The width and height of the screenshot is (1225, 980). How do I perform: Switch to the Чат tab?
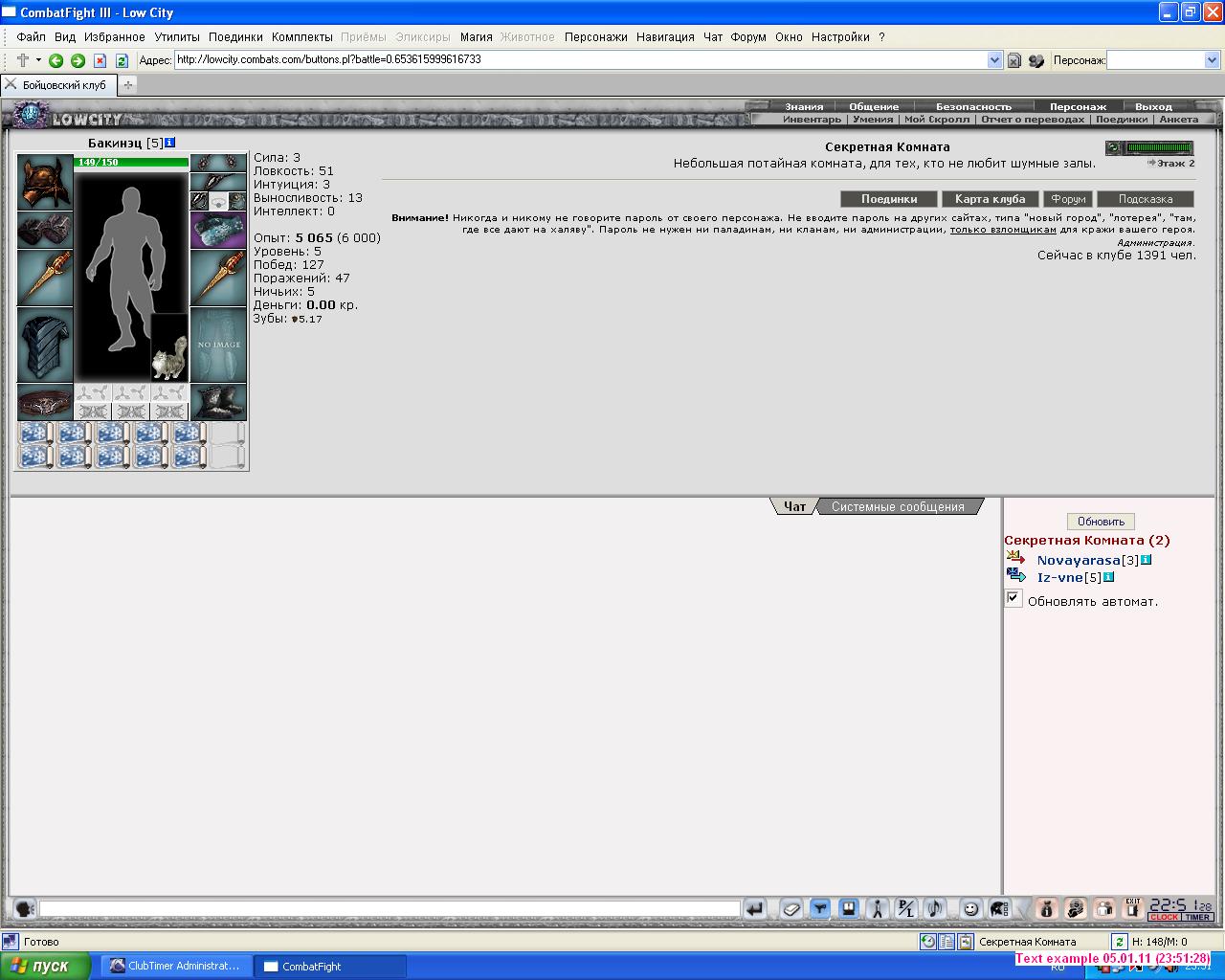[794, 507]
